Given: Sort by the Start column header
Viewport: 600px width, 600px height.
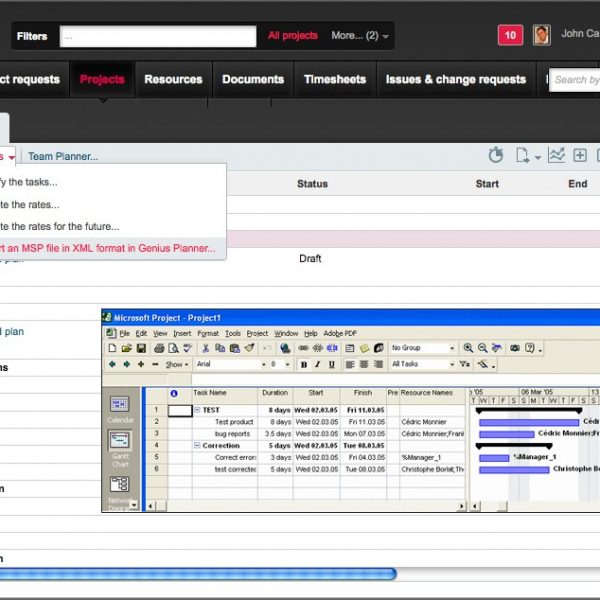Looking at the screenshot, I should coord(487,184).
